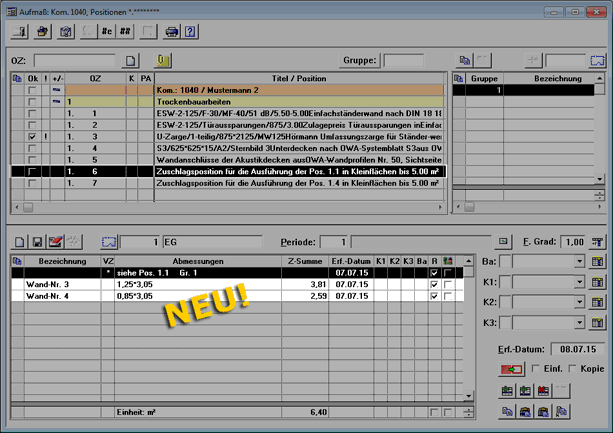Expand the K3: combo box

(x=578, y=322)
